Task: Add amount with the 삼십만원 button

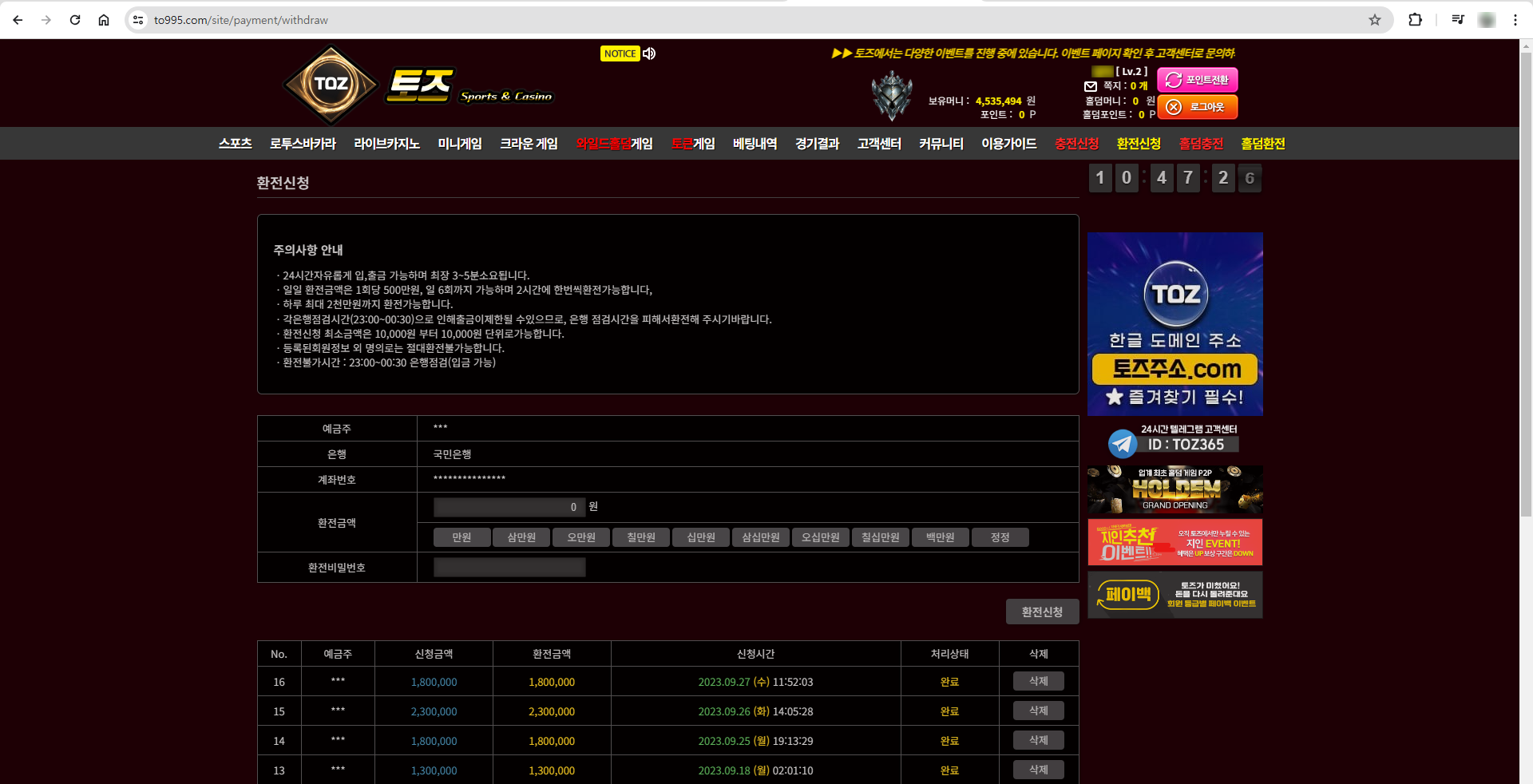Action: pos(761,537)
